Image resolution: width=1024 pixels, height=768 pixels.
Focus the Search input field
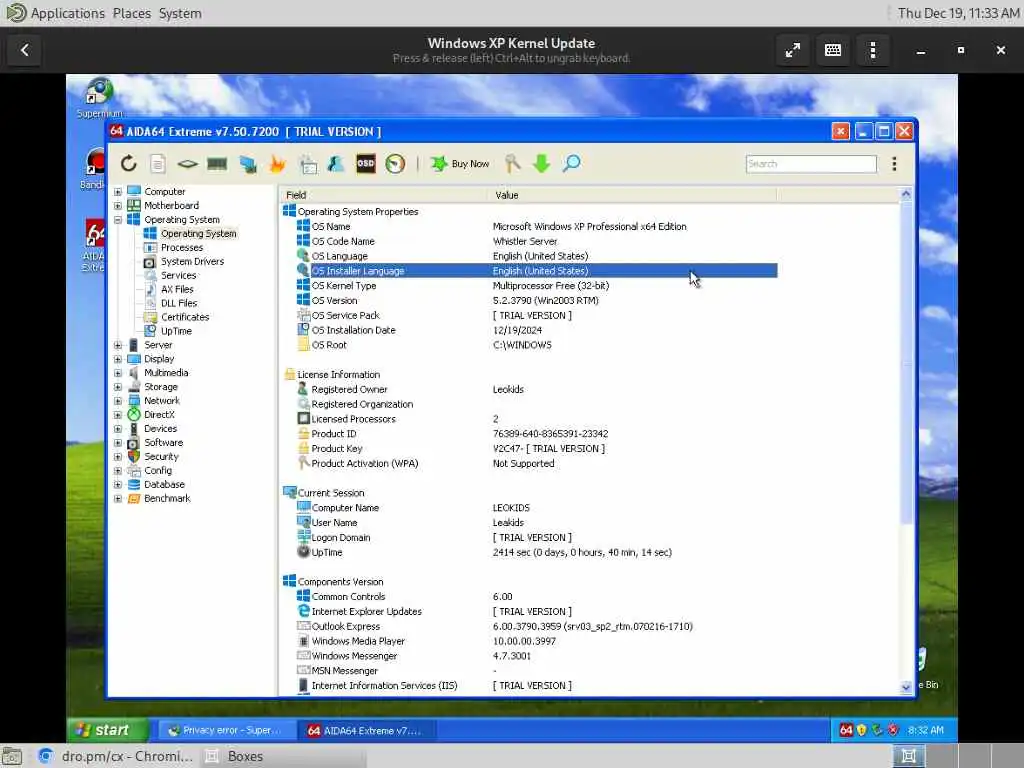(x=811, y=163)
